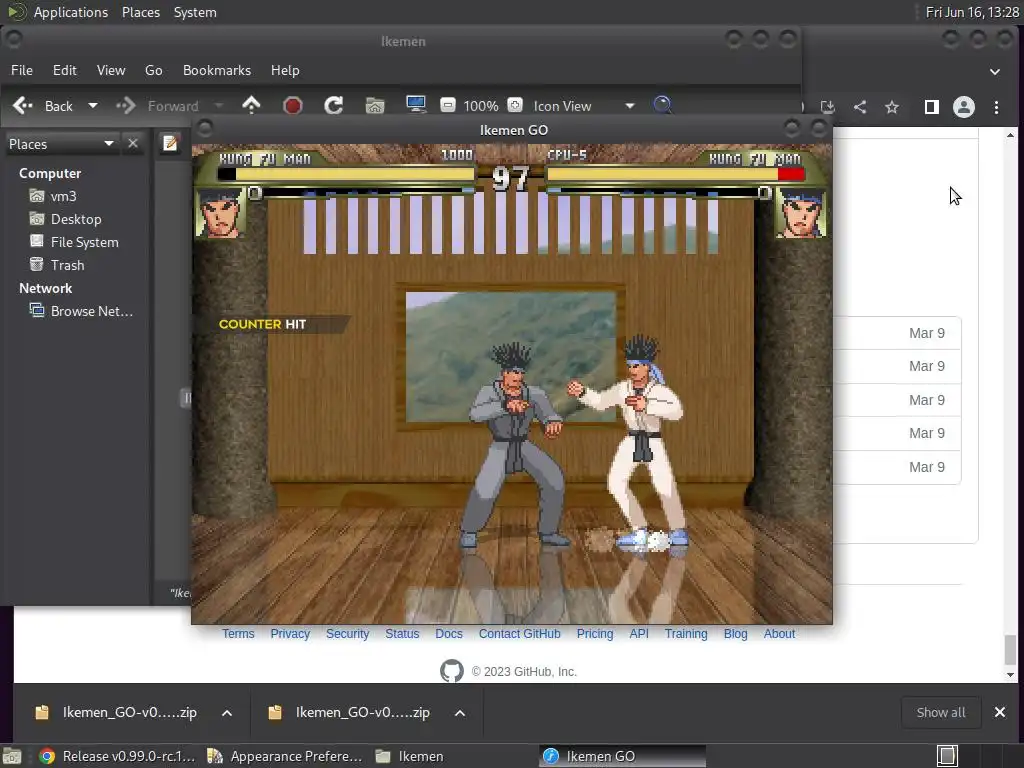The image size is (1024, 768).
Task: Select Desktop in sidebar
Action: click(x=76, y=219)
